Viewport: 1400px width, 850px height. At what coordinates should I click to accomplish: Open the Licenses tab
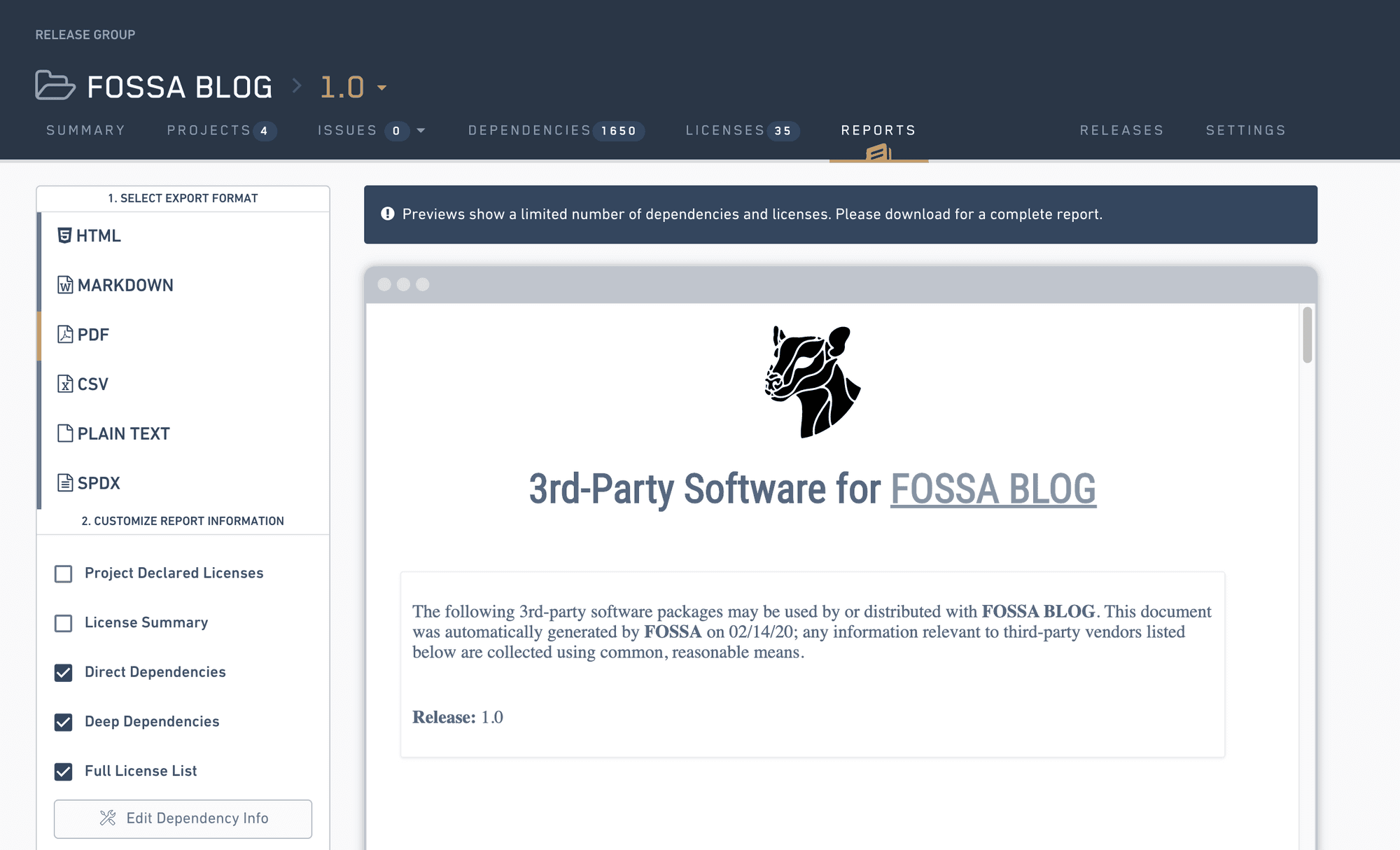pos(724,130)
